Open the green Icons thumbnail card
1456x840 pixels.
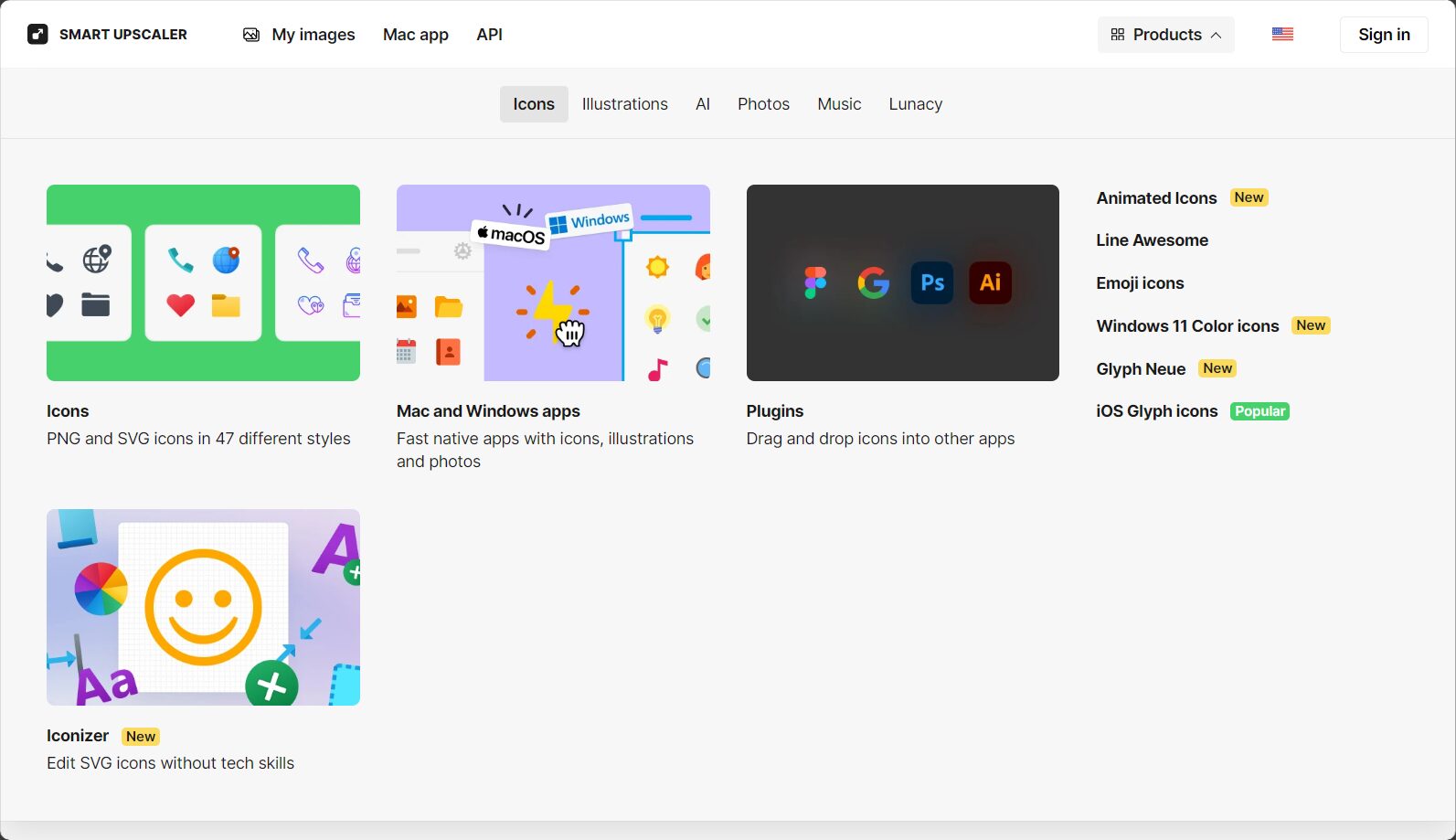203,282
